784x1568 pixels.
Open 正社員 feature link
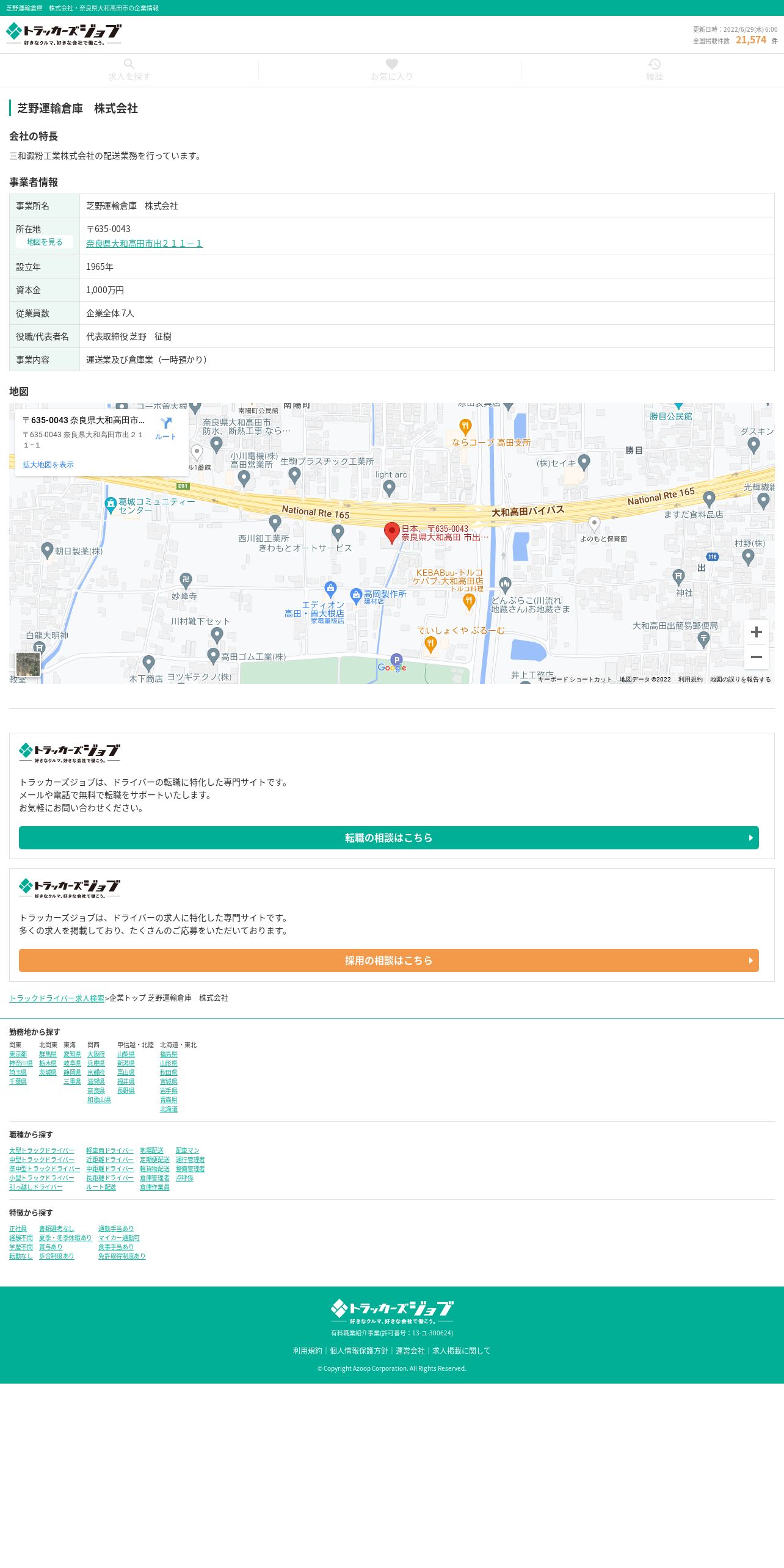coord(18,1229)
